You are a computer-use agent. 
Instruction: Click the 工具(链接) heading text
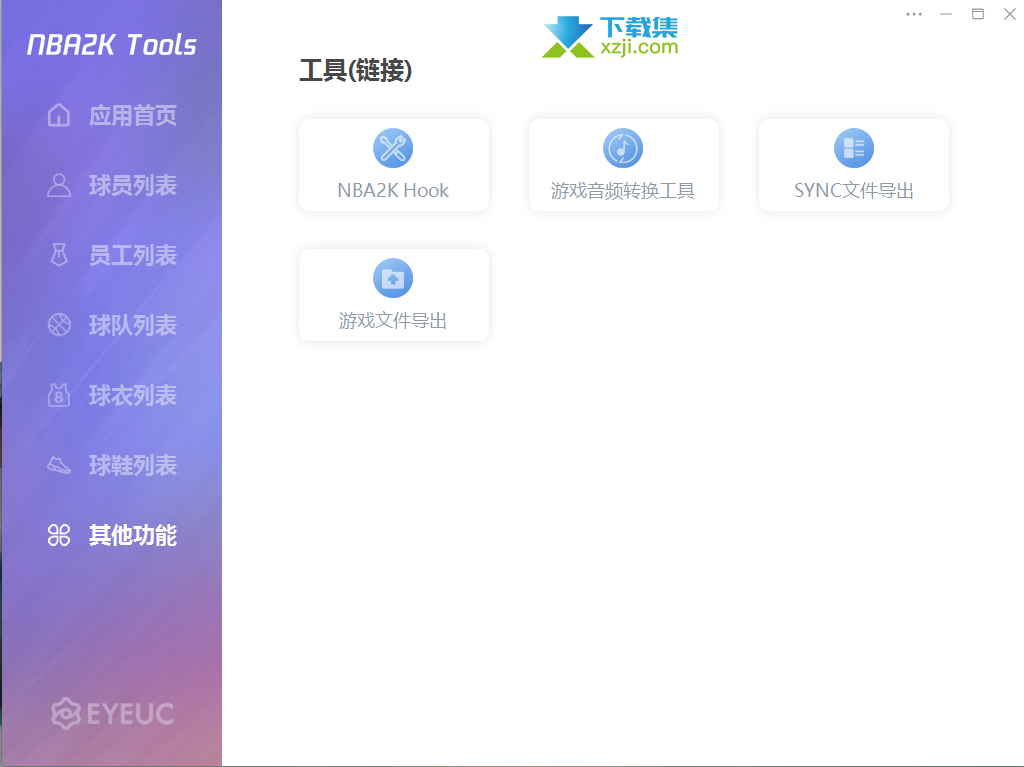356,71
